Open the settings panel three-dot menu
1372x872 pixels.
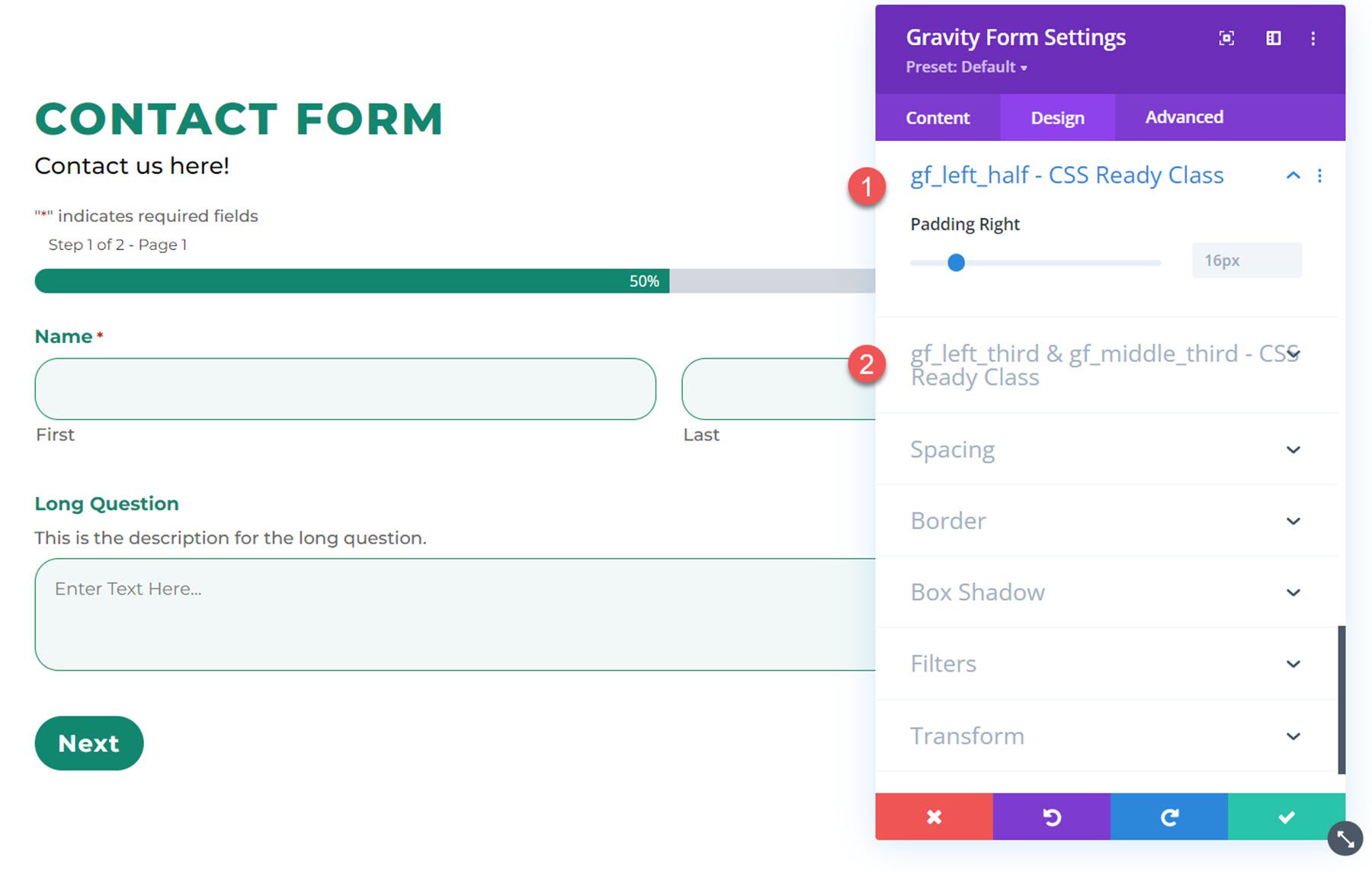click(x=1313, y=38)
